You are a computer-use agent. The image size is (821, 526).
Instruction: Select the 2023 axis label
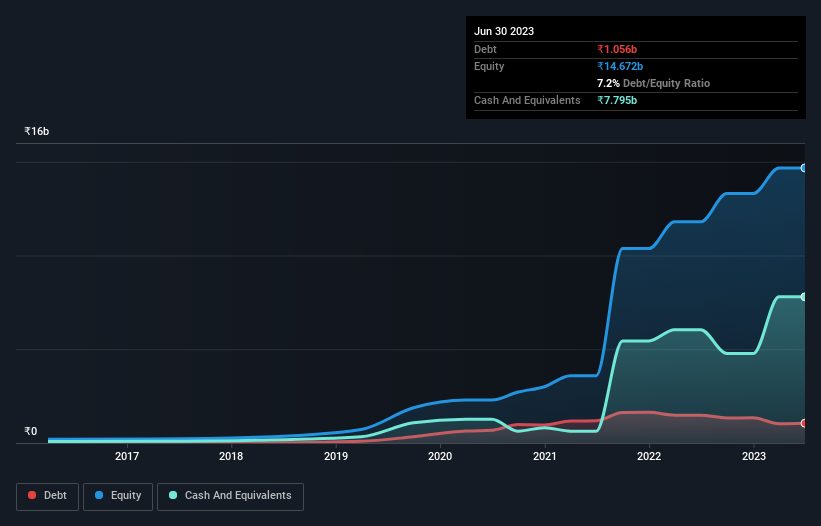point(753,456)
